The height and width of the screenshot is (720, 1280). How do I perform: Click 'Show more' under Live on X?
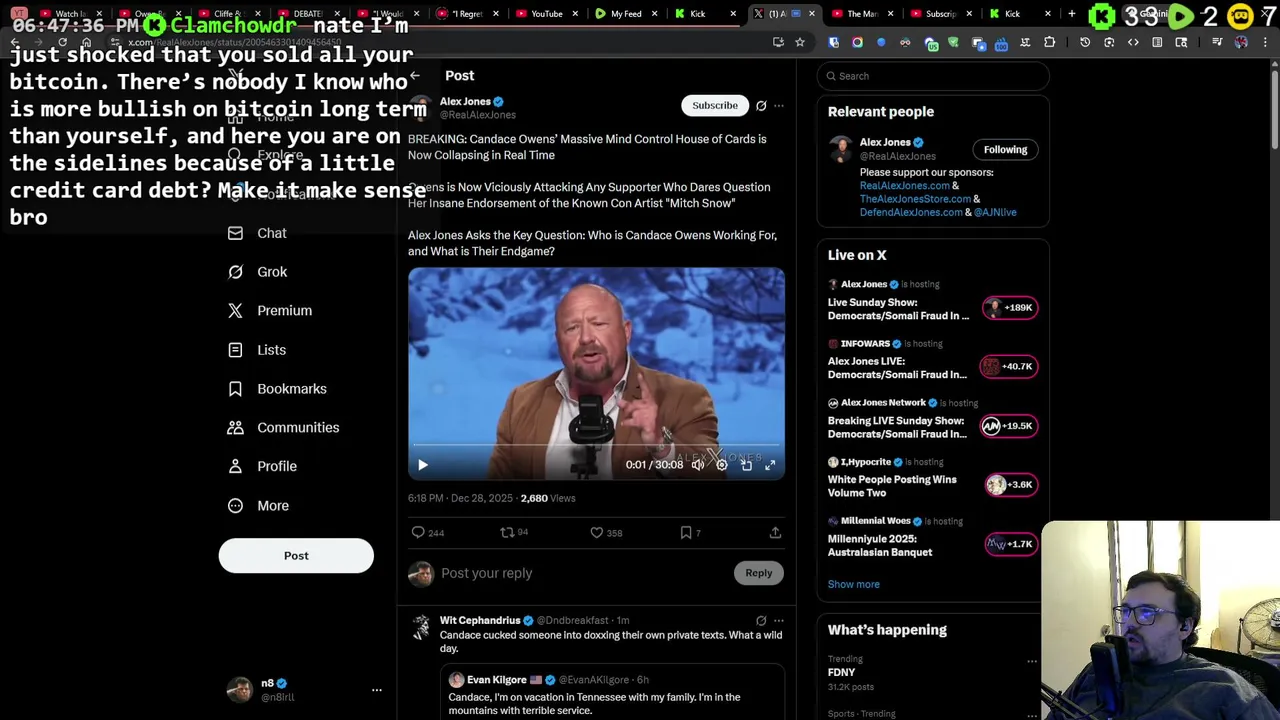pyautogui.click(x=854, y=584)
